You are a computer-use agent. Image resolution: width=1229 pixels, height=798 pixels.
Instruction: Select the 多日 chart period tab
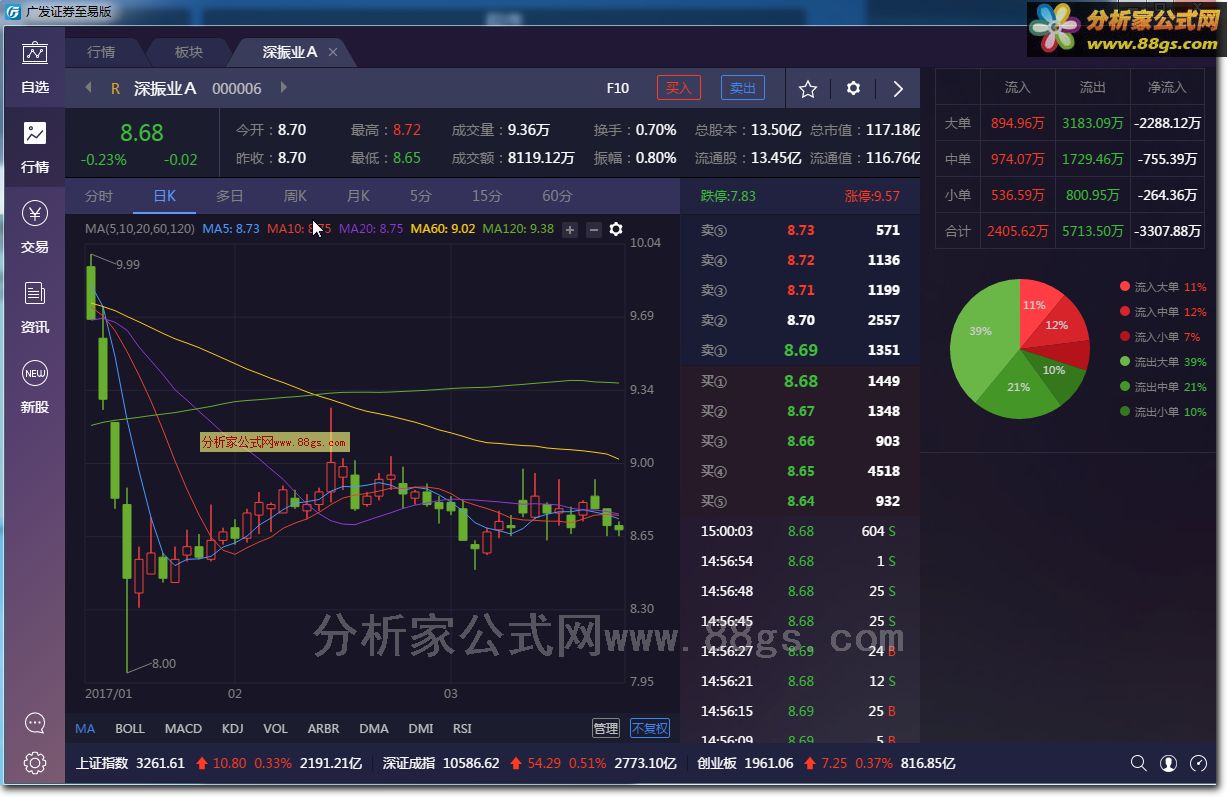coord(230,196)
